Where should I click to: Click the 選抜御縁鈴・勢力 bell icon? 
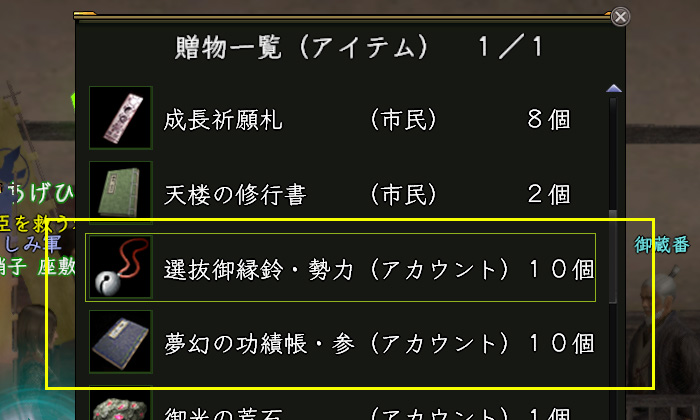tap(120, 267)
